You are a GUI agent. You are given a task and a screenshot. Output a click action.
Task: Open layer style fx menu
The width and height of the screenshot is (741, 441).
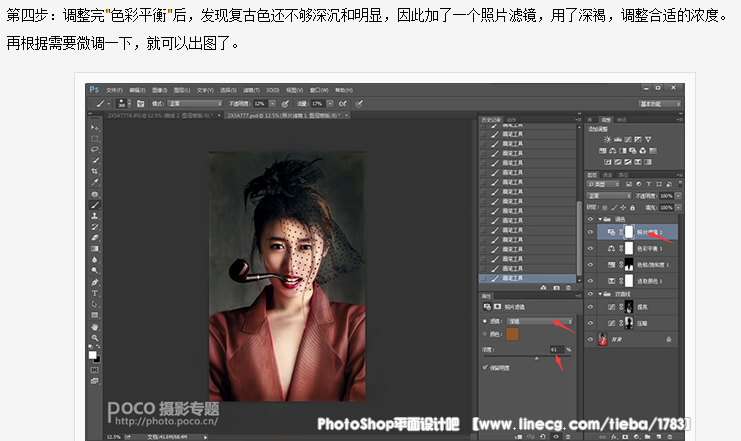point(614,437)
